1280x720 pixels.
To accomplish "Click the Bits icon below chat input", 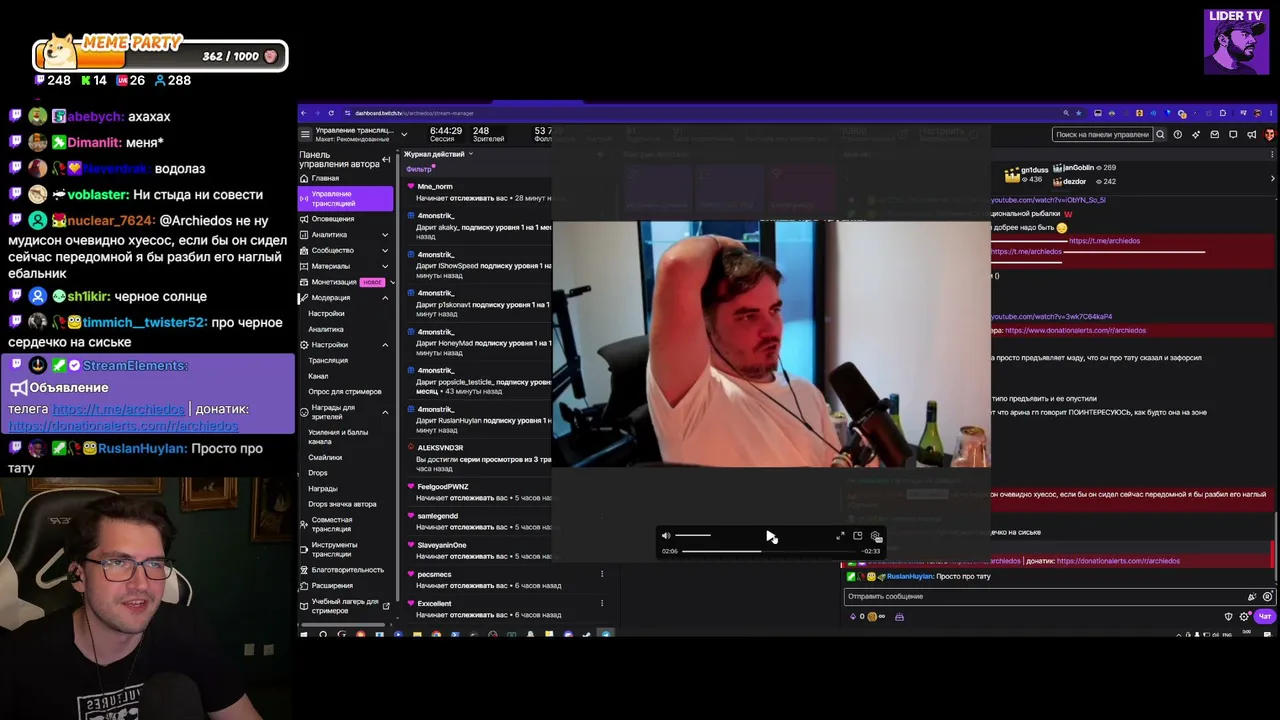I will click(853, 616).
